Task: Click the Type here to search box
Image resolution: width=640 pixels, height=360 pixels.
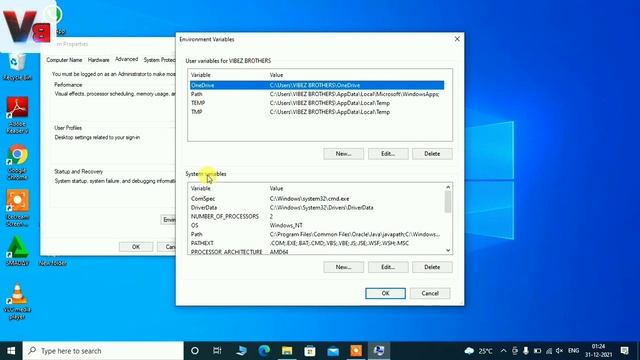Action: [103, 351]
